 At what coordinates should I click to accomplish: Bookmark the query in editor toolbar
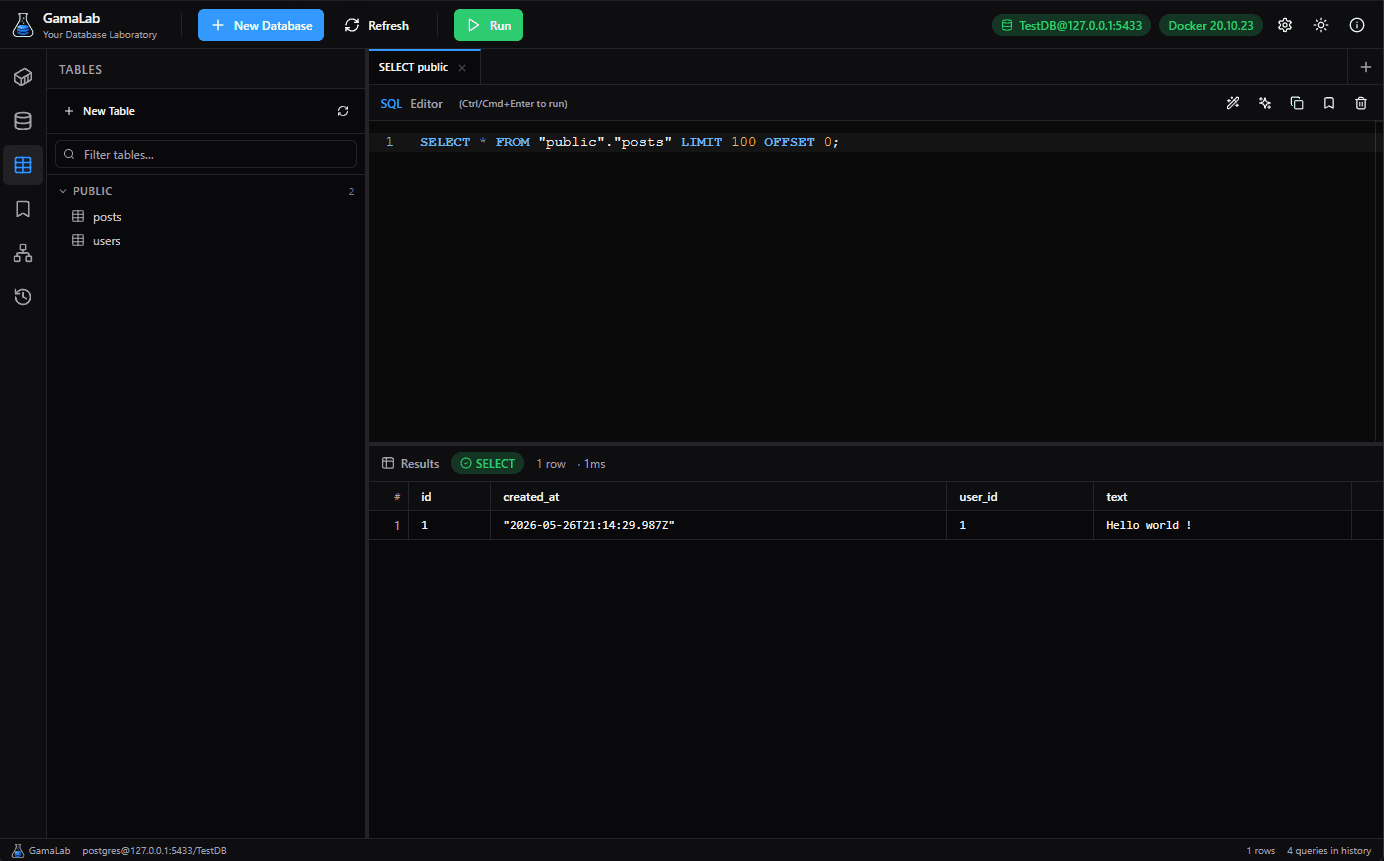[1329, 103]
